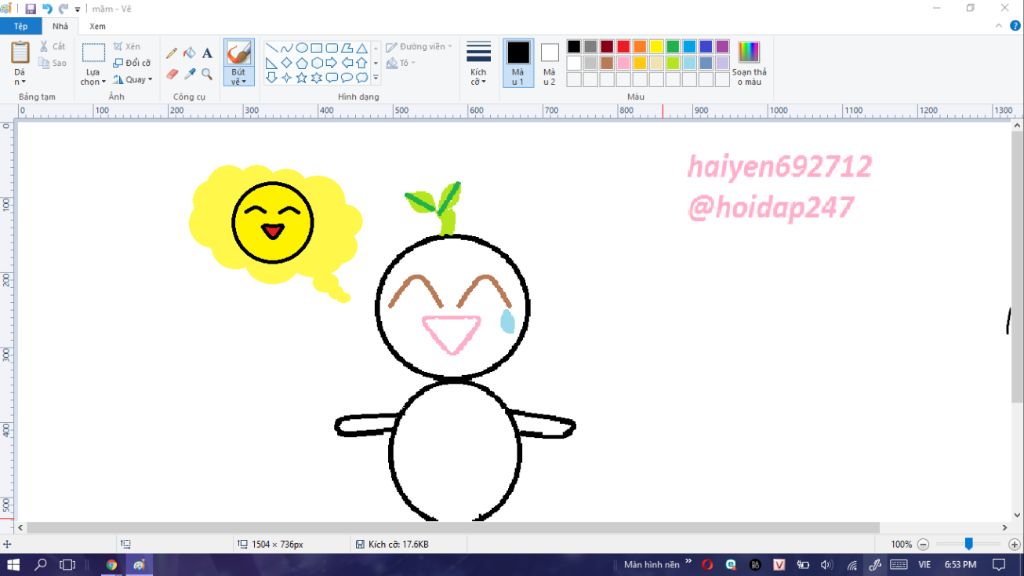Click the Xén crop button
The image size is (1024, 576).
[127, 46]
